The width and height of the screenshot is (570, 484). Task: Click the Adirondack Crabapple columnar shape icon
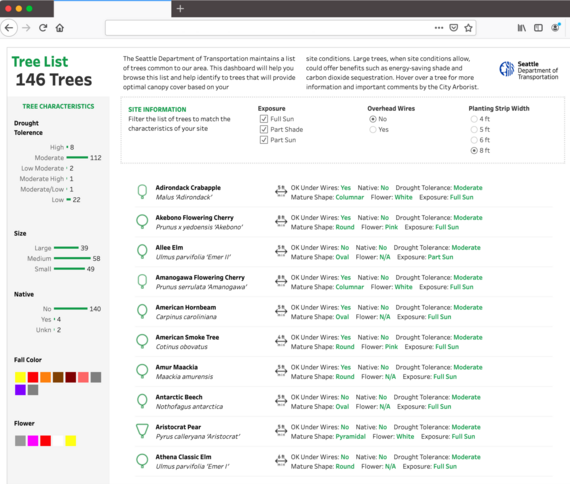[x=142, y=191]
